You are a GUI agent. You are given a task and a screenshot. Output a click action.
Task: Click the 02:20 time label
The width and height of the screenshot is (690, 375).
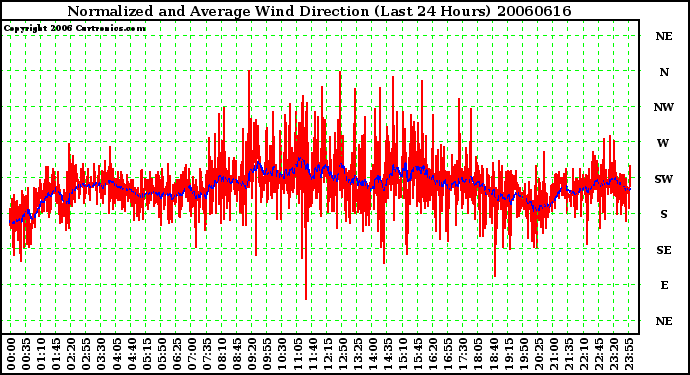[x=71, y=354]
